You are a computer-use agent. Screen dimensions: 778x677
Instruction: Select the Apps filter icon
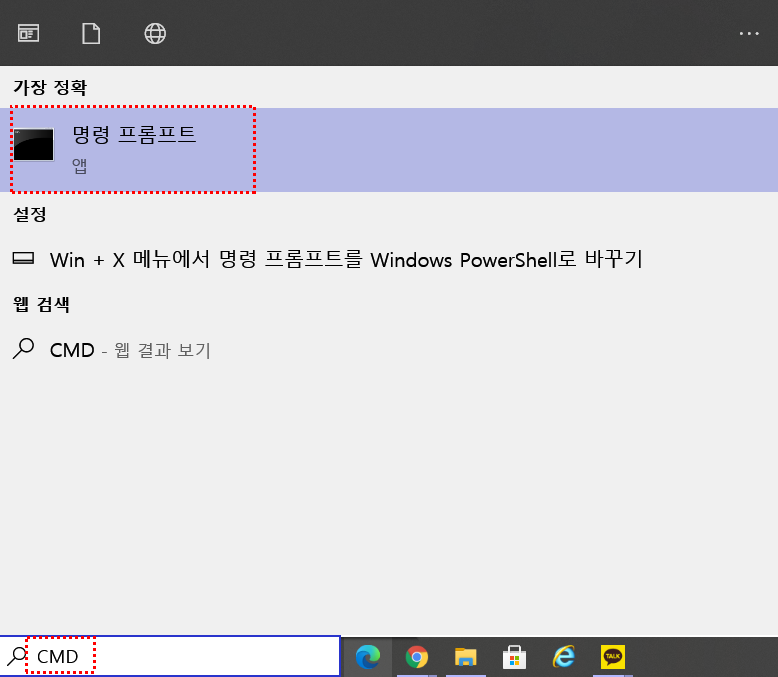pyautogui.click(x=28, y=34)
